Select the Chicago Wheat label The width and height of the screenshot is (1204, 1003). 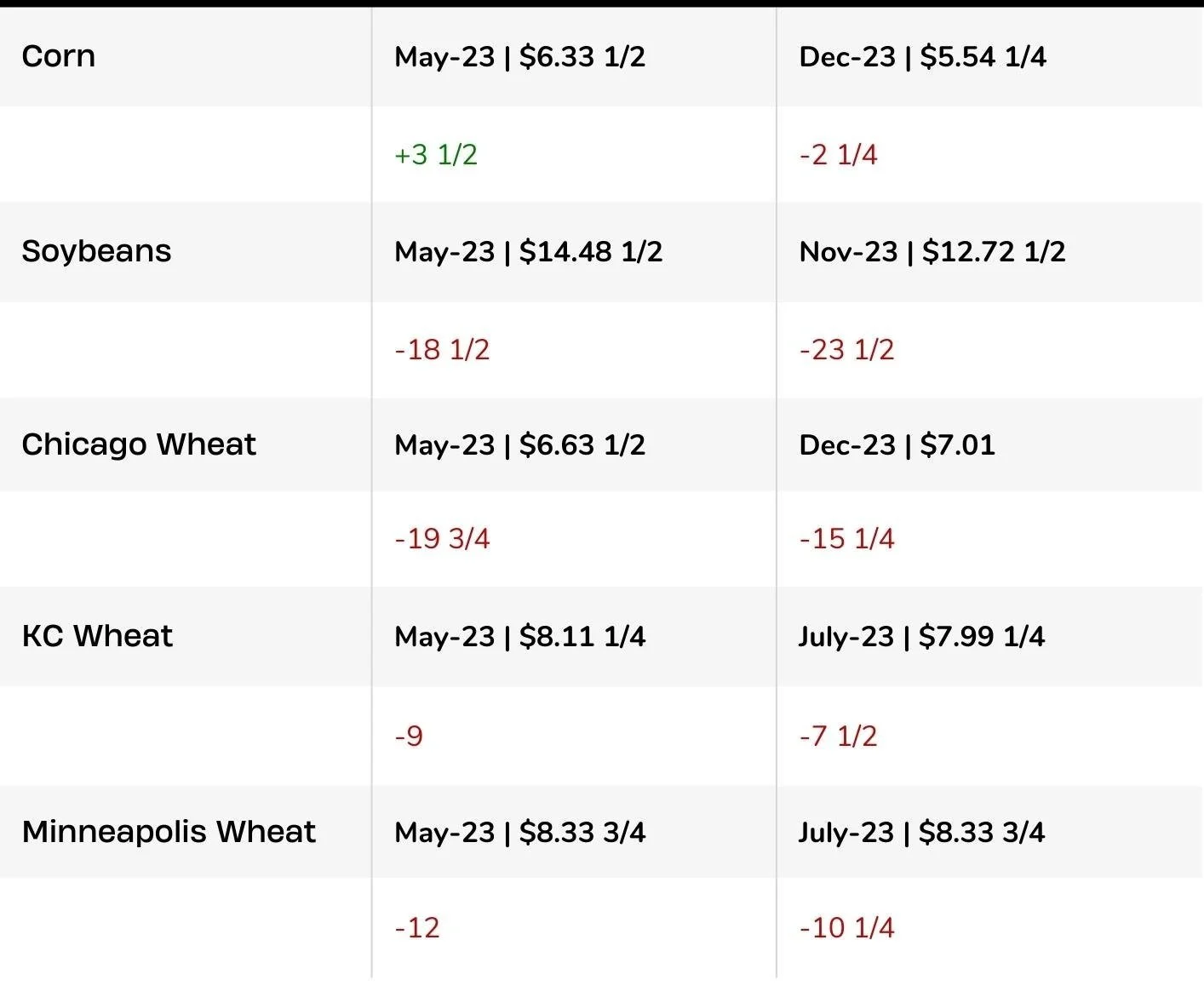coord(139,444)
